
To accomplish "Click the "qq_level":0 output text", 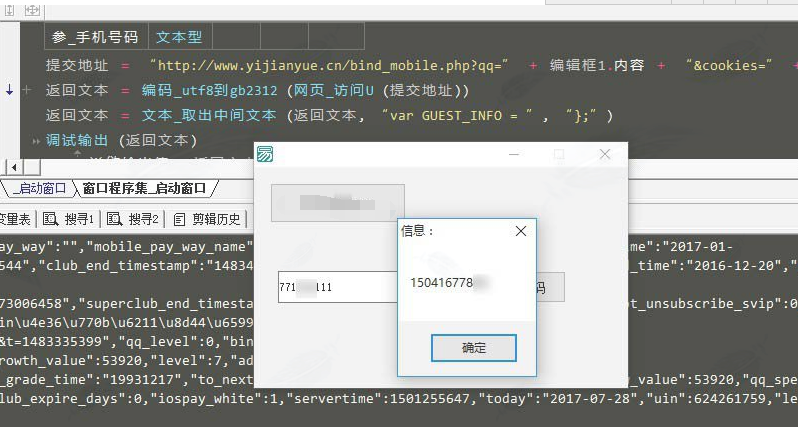I will (165, 341).
